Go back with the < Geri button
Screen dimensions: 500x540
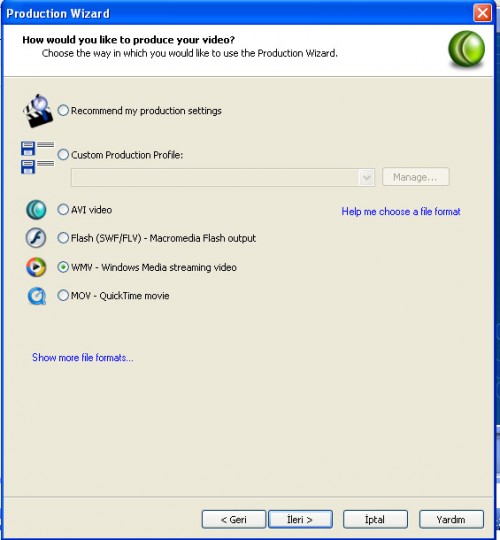point(234,519)
